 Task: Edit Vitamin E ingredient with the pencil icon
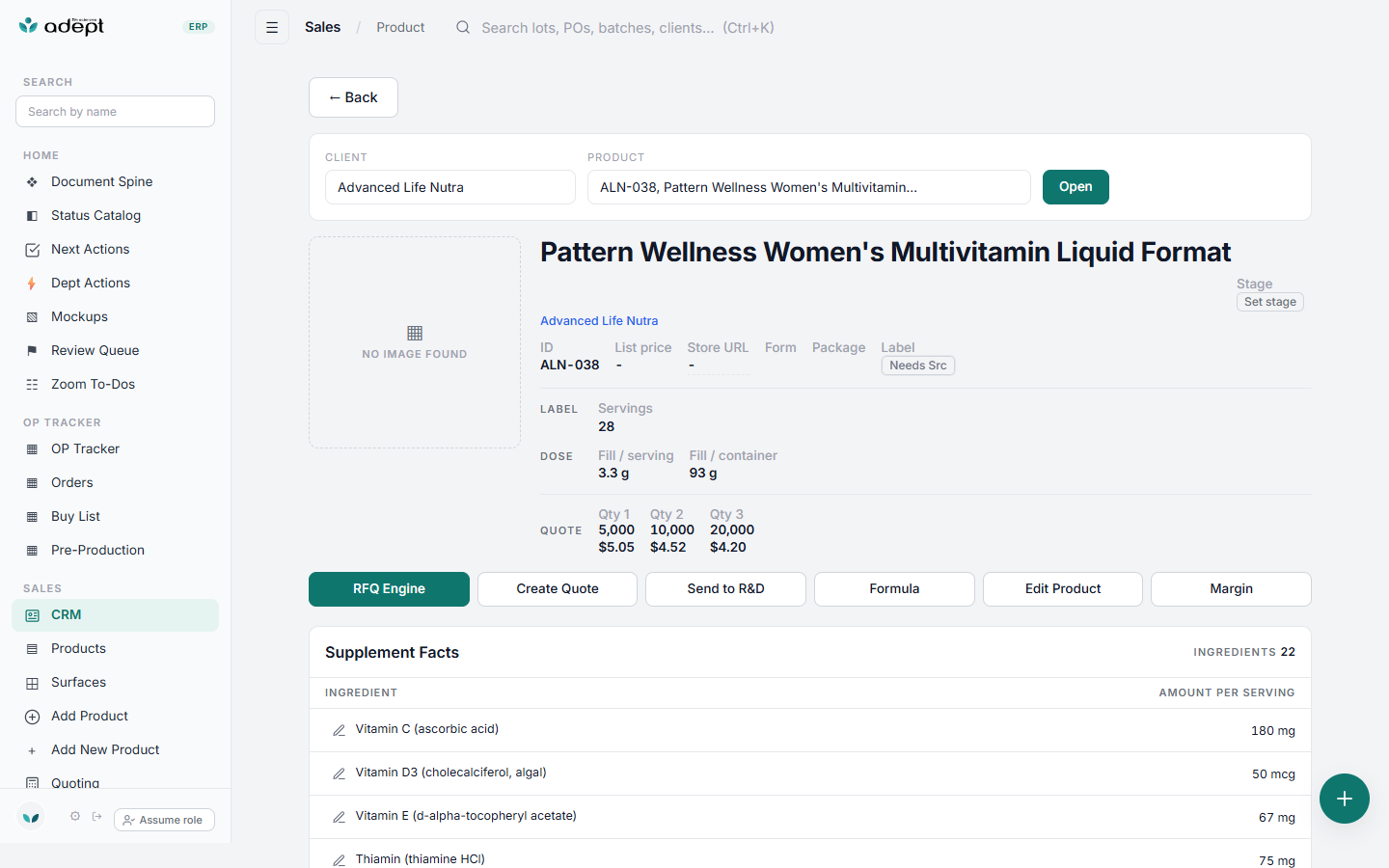coord(339,817)
